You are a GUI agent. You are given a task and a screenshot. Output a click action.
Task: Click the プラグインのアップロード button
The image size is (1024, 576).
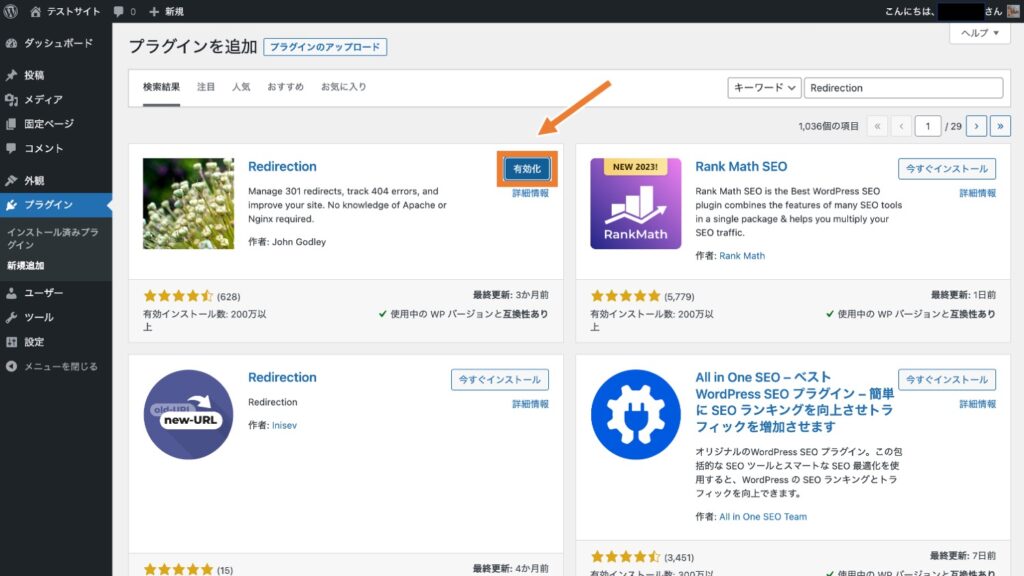pyautogui.click(x=325, y=46)
